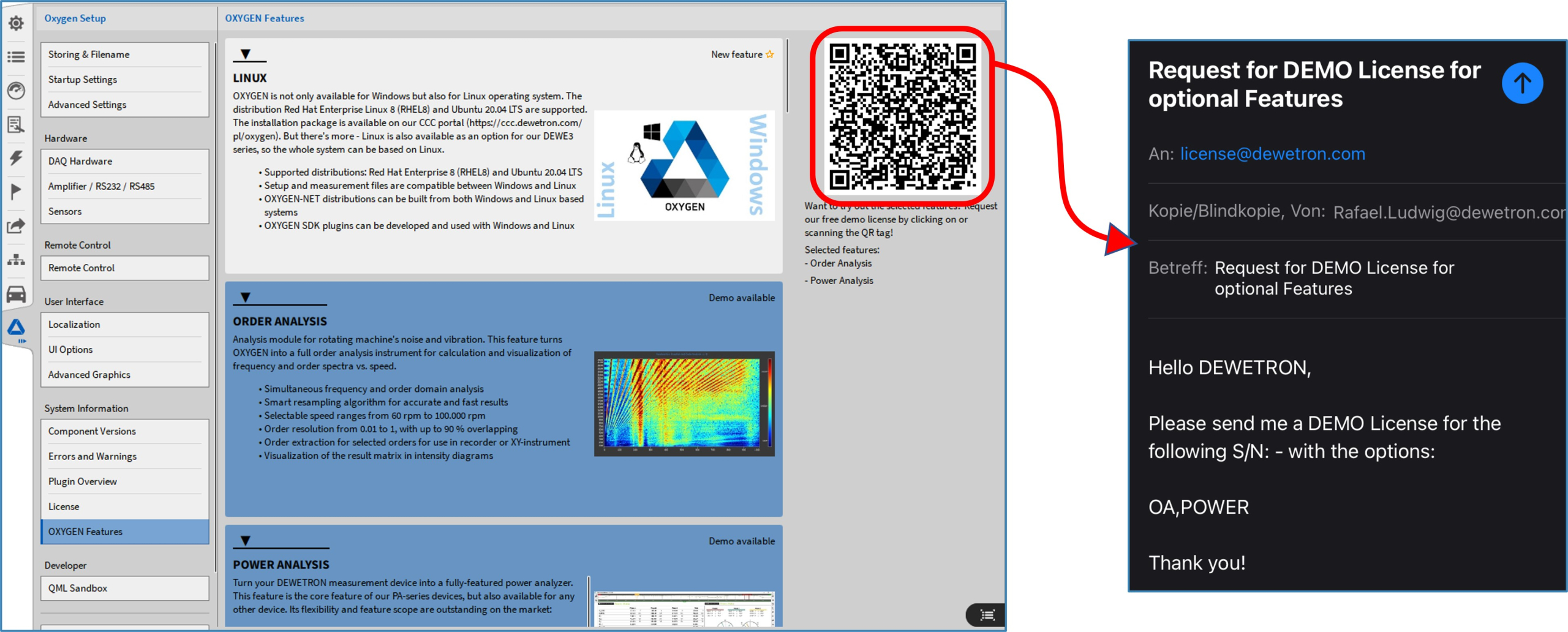The image size is (1568, 632).
Task: Collapse the LINUX feature section triangle
Action: pos(246,54)
